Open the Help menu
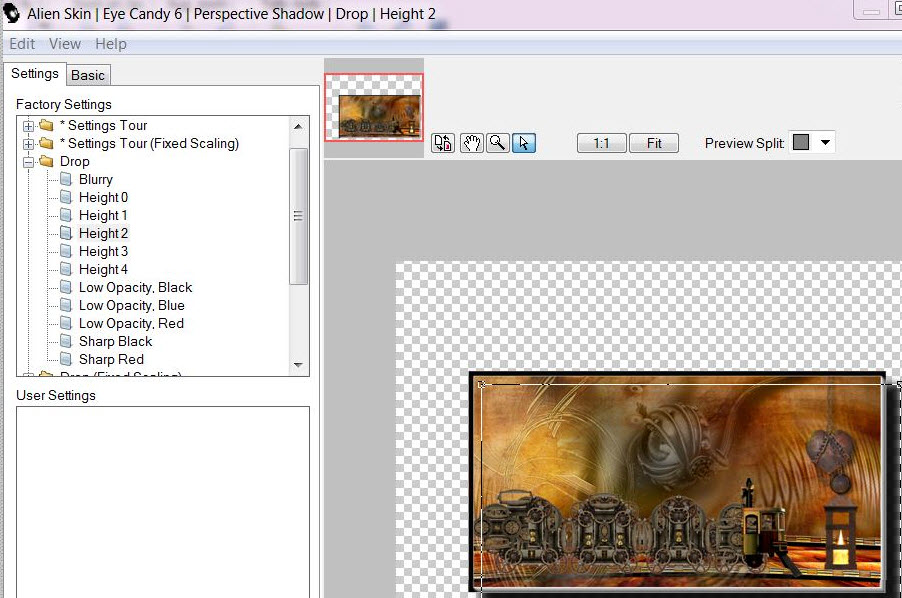Viewport: 902px width, 598px height. pyautogui.click(x=111, y=44)
